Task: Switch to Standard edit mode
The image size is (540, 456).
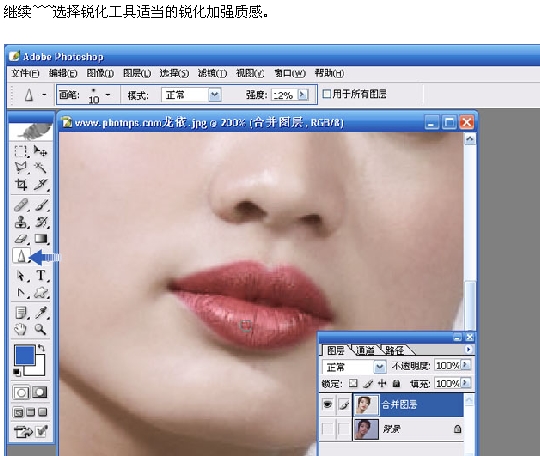Action: pyautogui.click(x=21, y=392)
